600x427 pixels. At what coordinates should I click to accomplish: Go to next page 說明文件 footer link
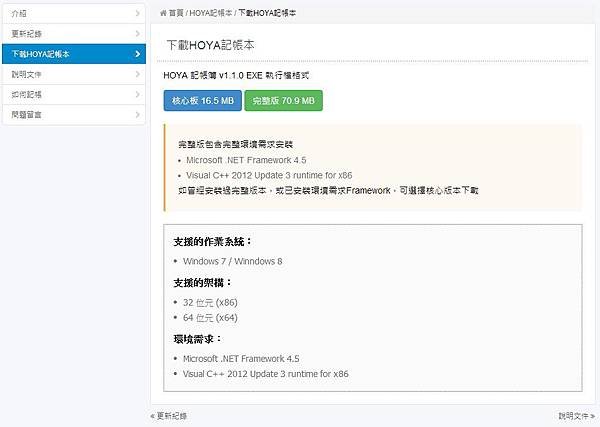click(x=576, y=416)
